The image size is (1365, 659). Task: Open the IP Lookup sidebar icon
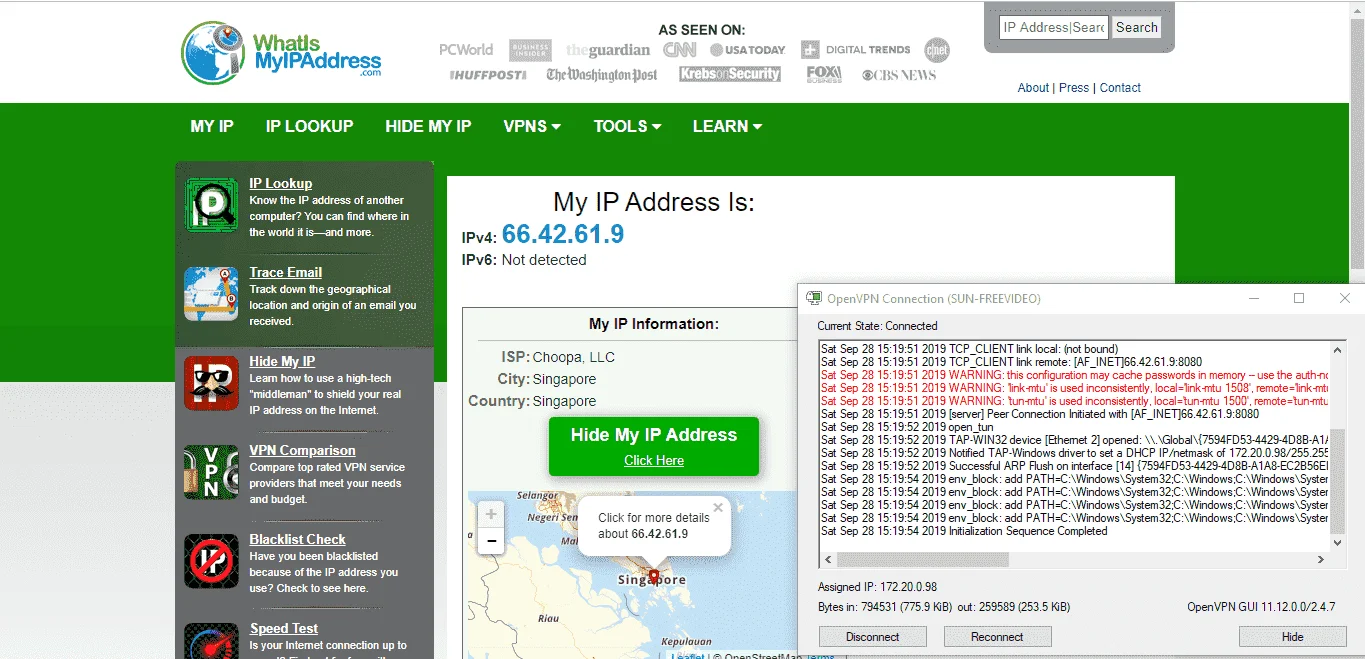(x=211, y=205)
